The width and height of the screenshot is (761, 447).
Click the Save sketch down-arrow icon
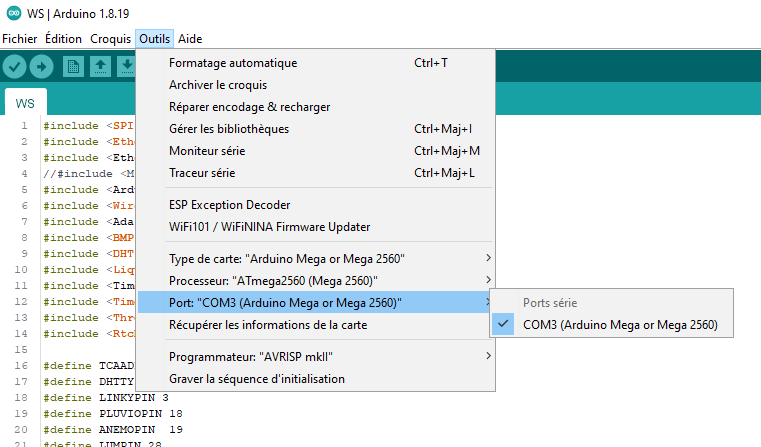[x=126, y=67]
